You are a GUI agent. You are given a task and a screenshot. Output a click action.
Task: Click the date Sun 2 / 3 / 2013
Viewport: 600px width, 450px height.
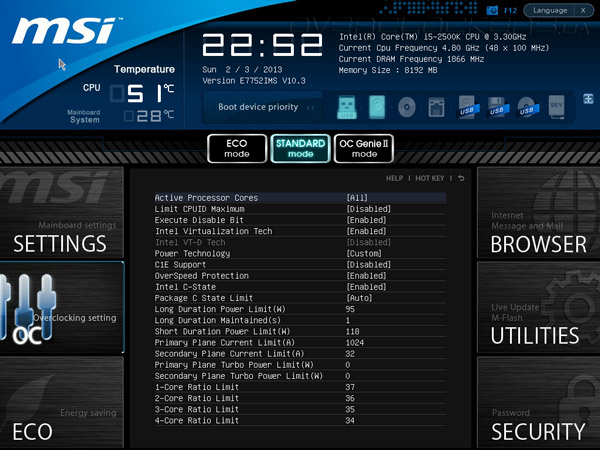click(242, 70)
